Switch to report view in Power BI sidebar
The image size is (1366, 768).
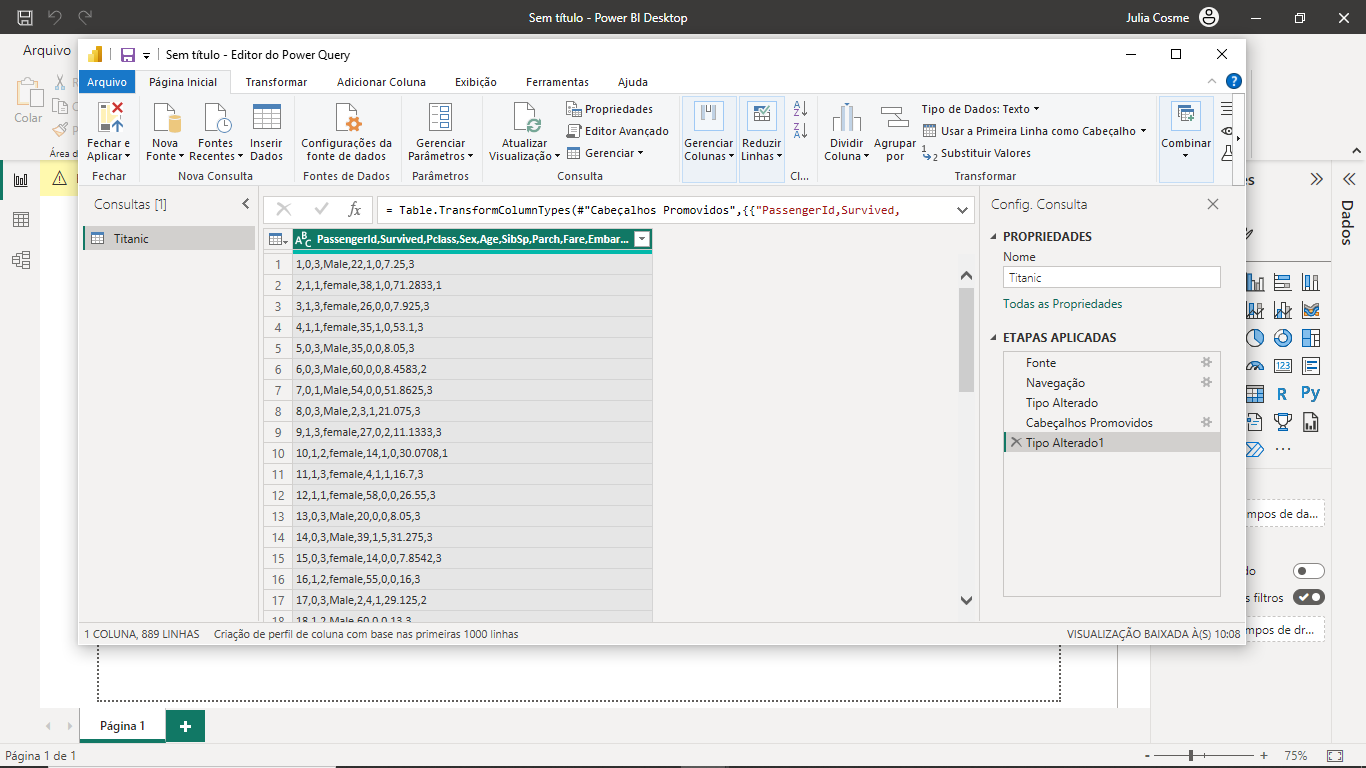point(20,180)
